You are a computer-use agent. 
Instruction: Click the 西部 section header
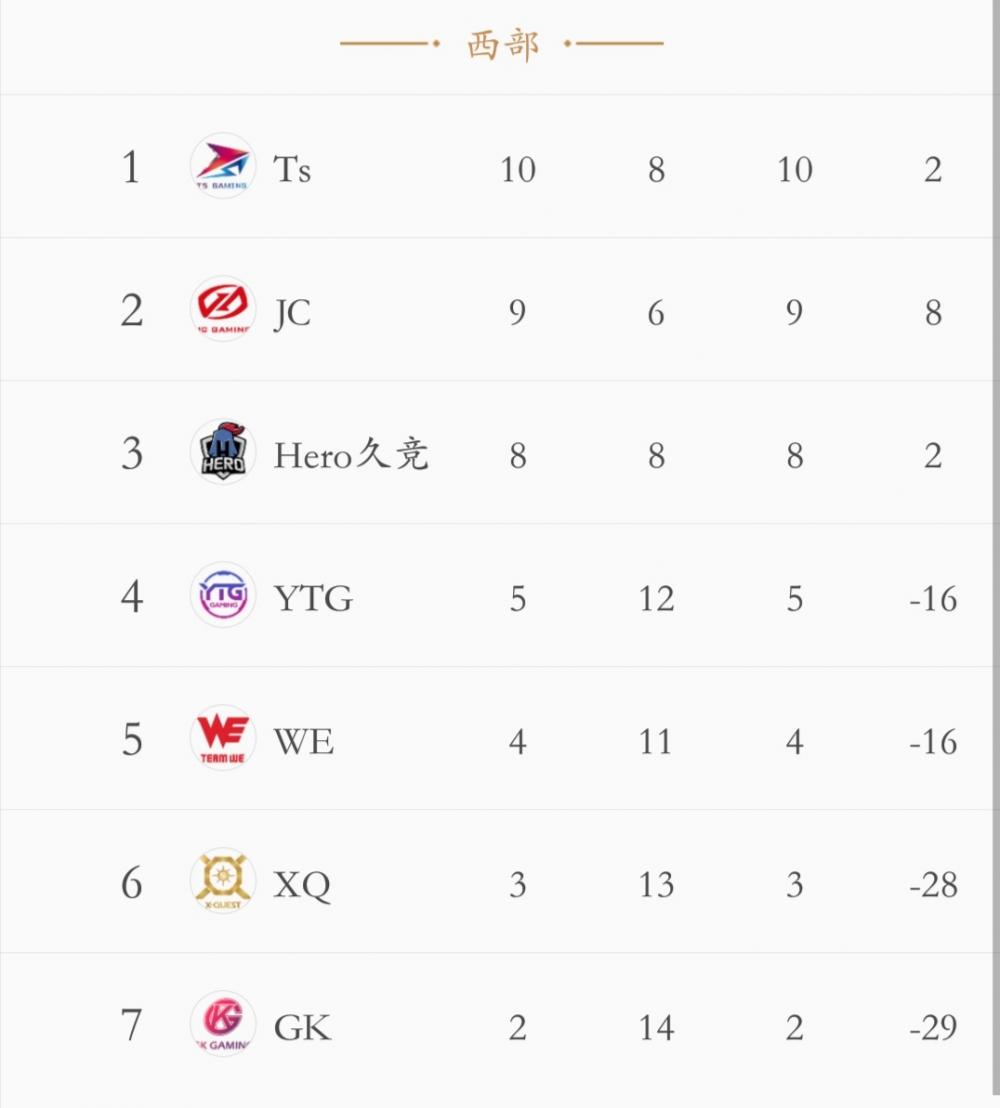502,45
